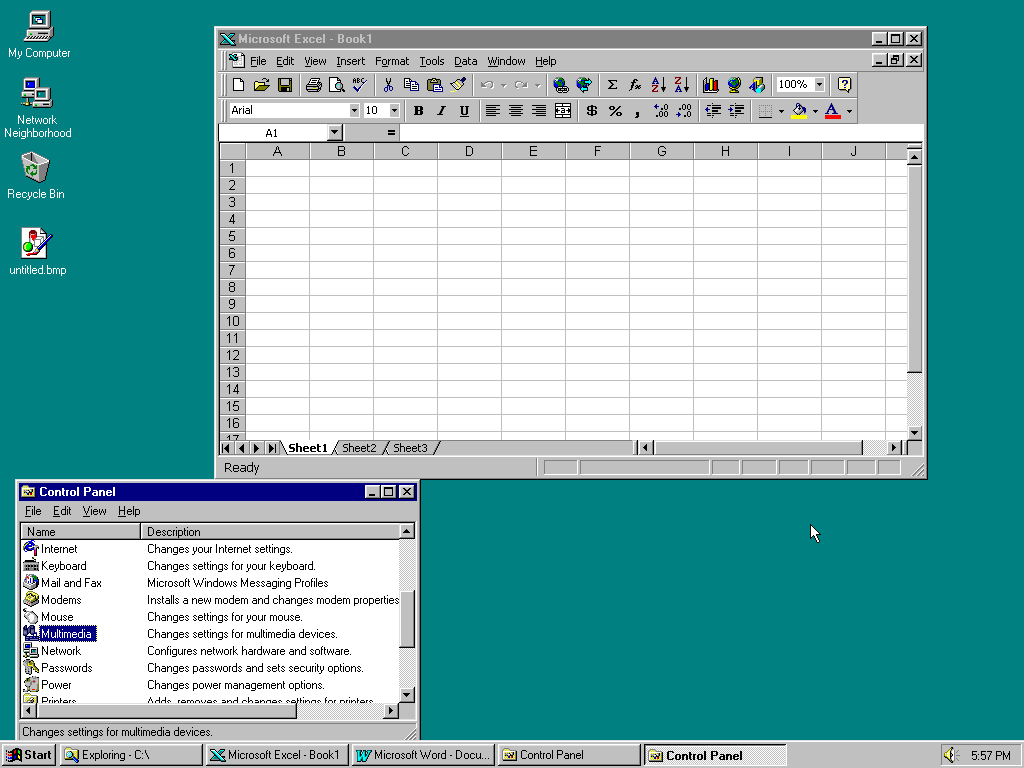Open the Fill Color dropdown arrow

[815, 111]
